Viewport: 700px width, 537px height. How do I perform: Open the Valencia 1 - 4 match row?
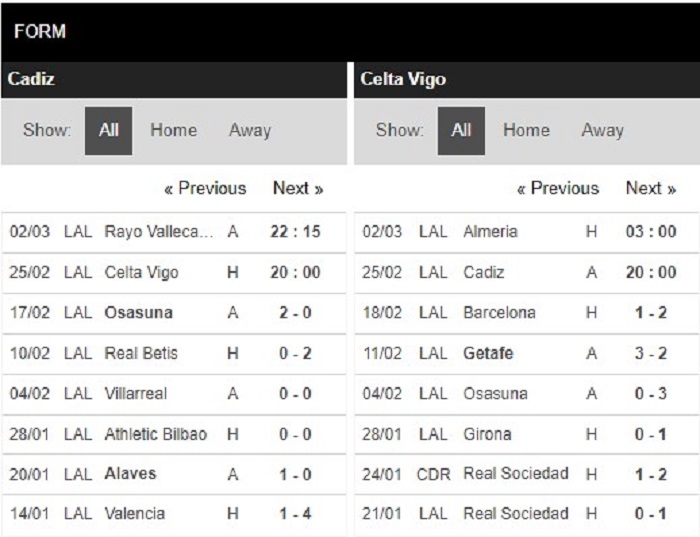click(x=174, y=514)
